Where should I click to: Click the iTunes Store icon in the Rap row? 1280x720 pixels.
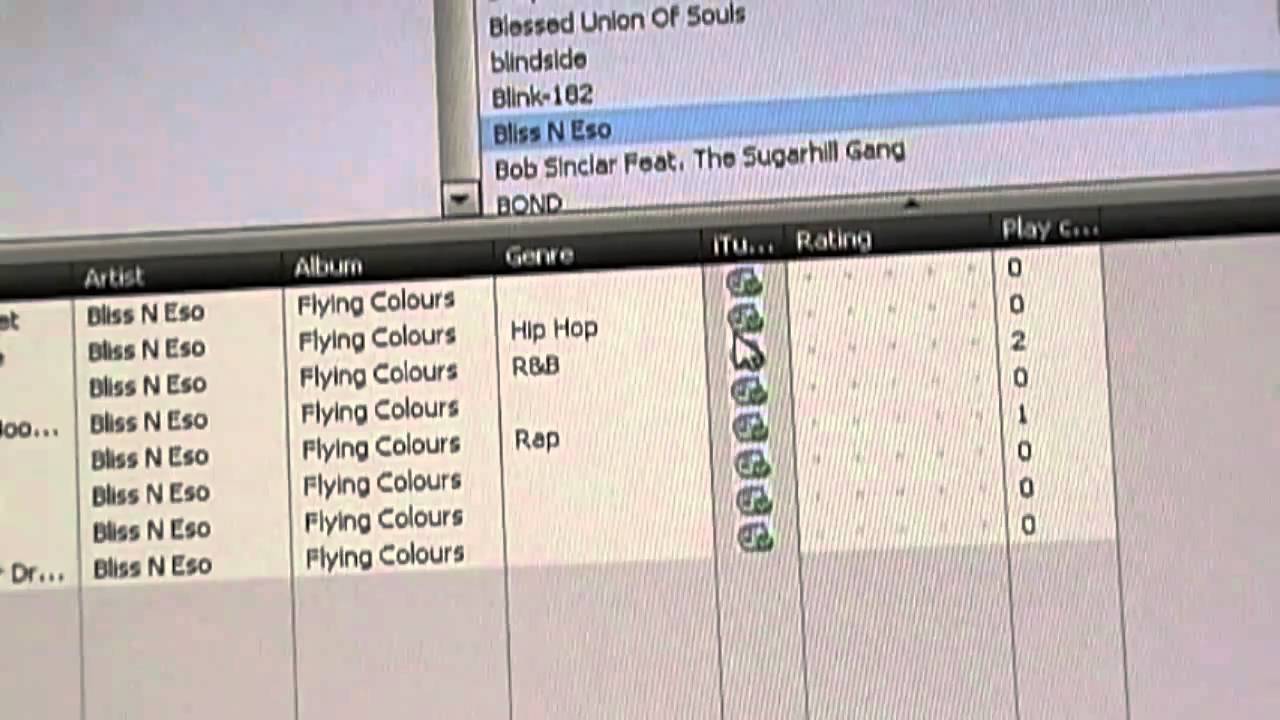pyautogui.click(x=750, y=428)
